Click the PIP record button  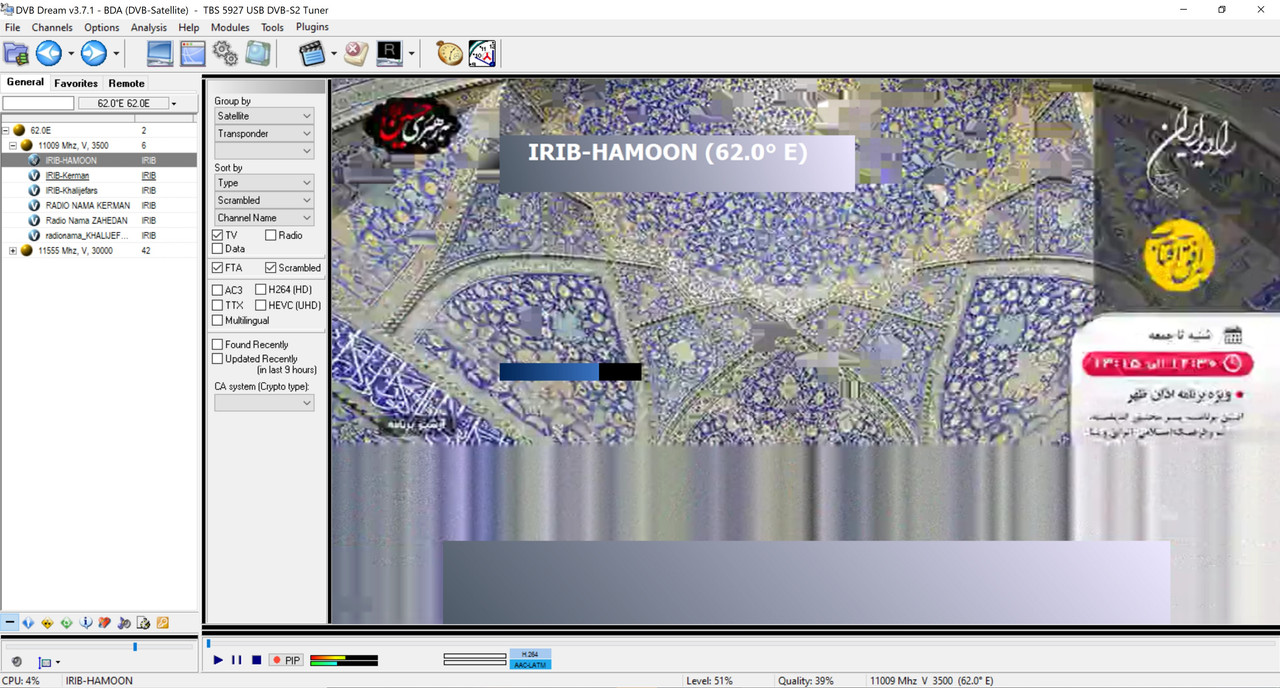point(286,660)
